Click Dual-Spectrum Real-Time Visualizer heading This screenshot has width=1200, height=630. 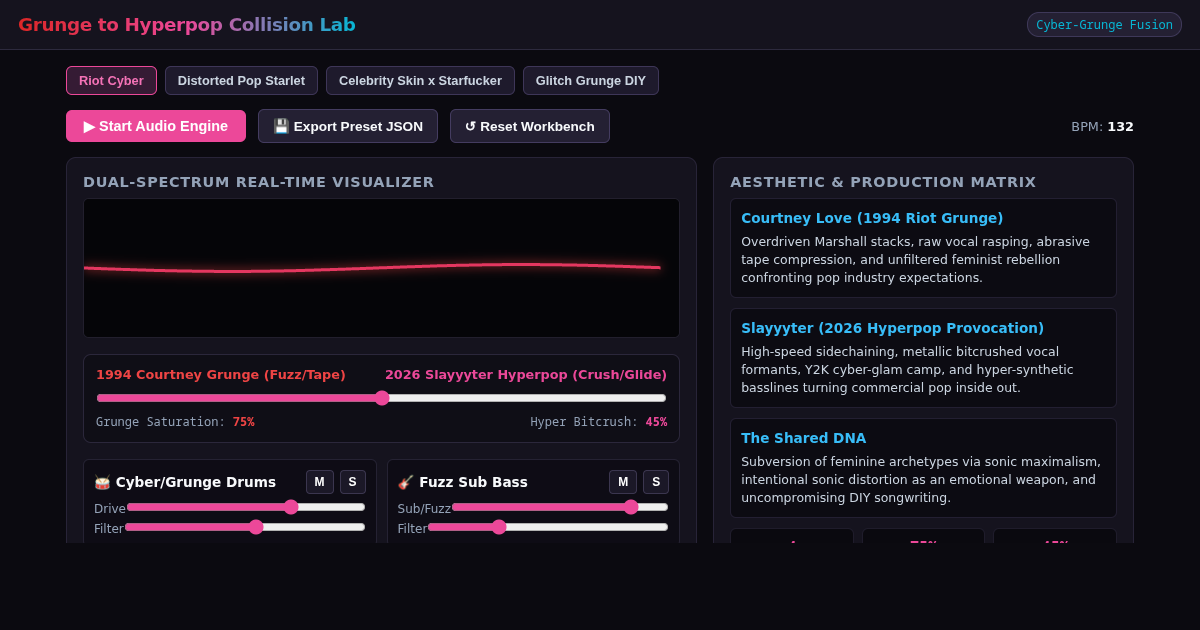259,182
